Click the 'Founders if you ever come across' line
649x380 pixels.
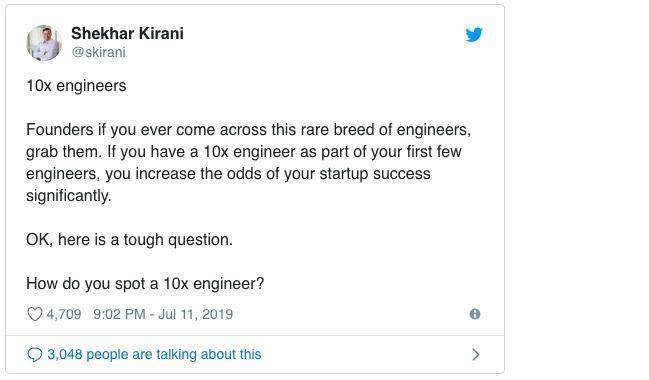[248, 130]
